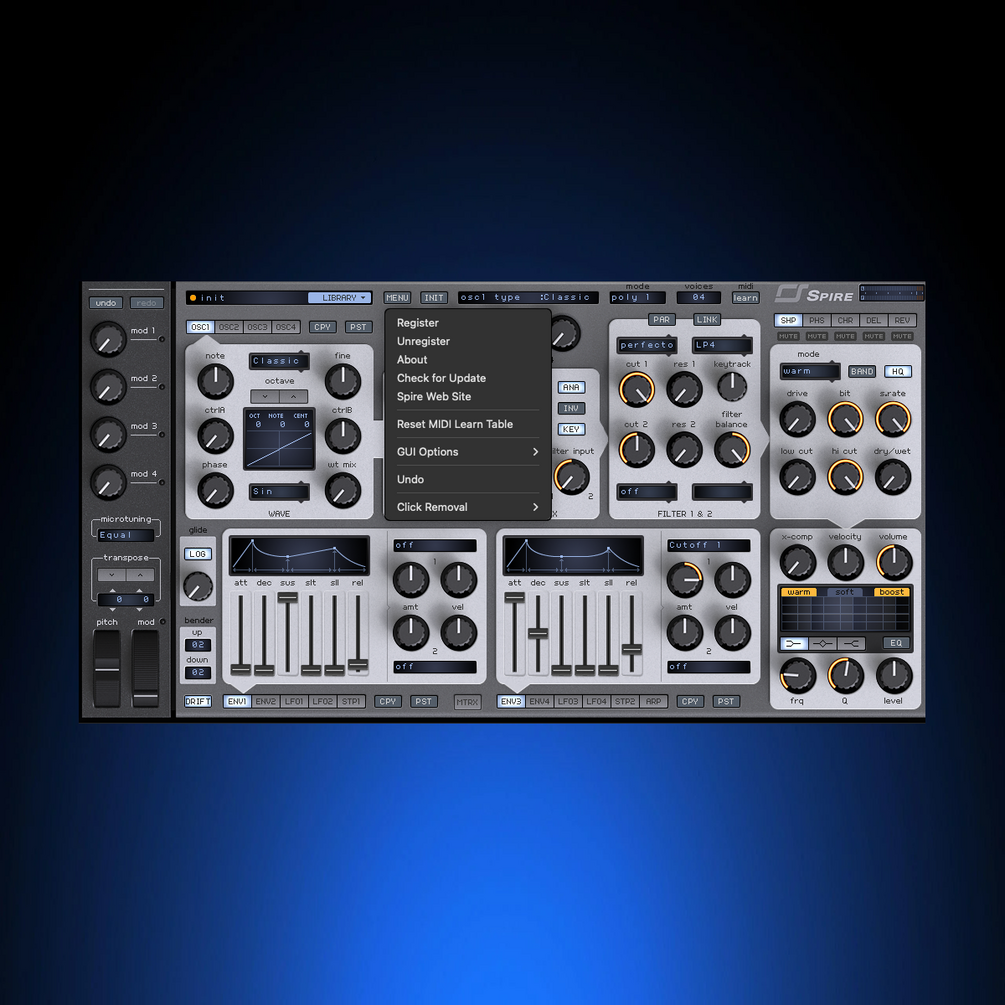The width and height of the screenshot is (1005, 1005).
Task: Toggle the DRIFT button
Action: (197, 701)
